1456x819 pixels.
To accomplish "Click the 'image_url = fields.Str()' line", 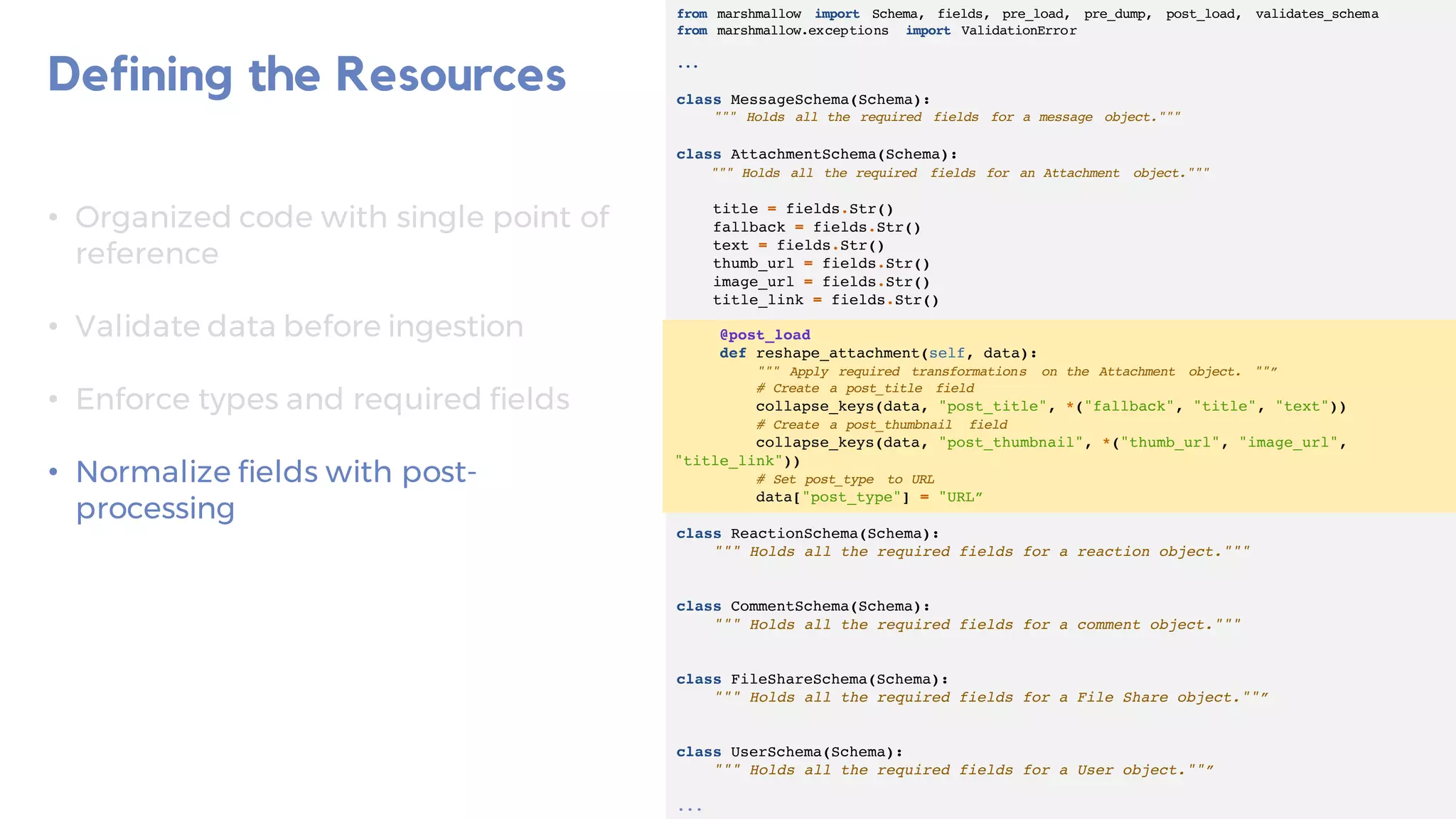I will (822, 282).
